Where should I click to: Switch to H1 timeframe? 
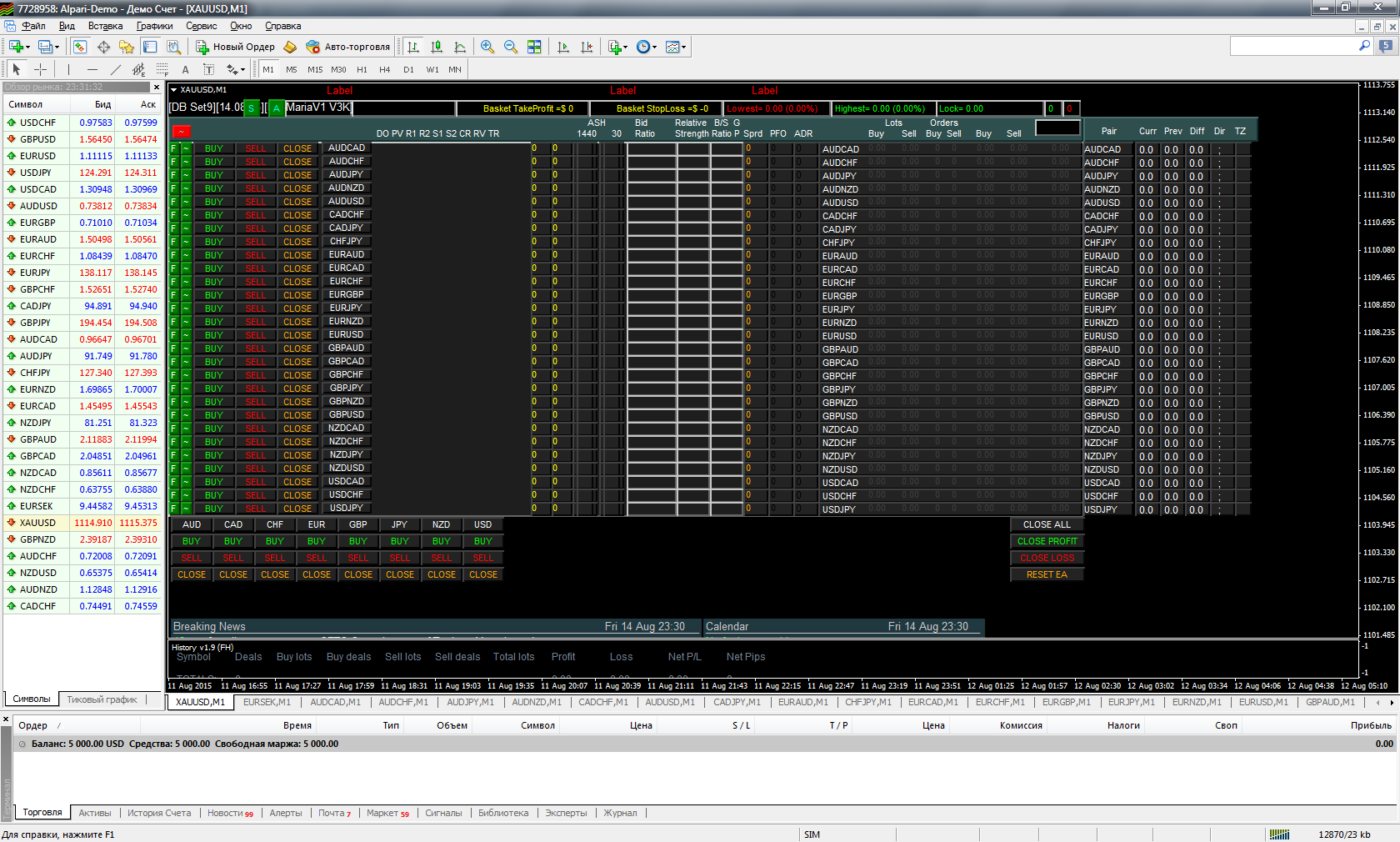click(x=362, y=69)
